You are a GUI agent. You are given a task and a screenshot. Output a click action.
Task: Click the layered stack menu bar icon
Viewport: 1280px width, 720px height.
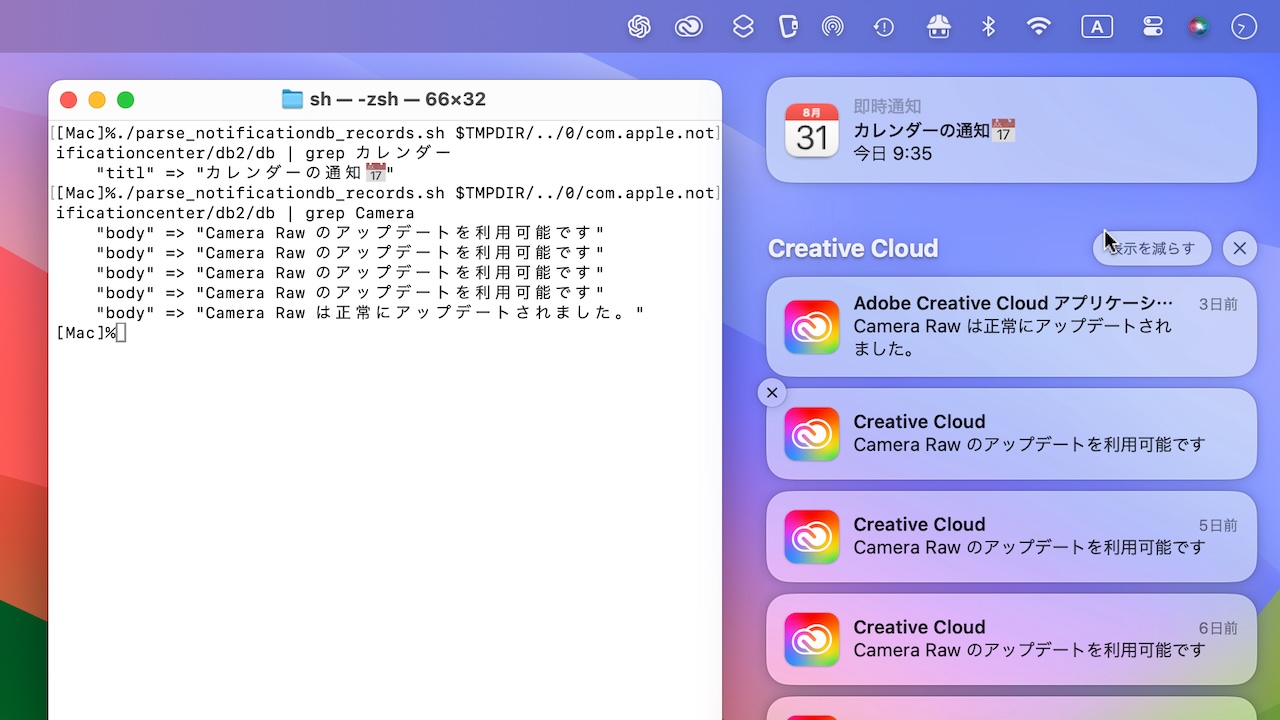[743, 27]
